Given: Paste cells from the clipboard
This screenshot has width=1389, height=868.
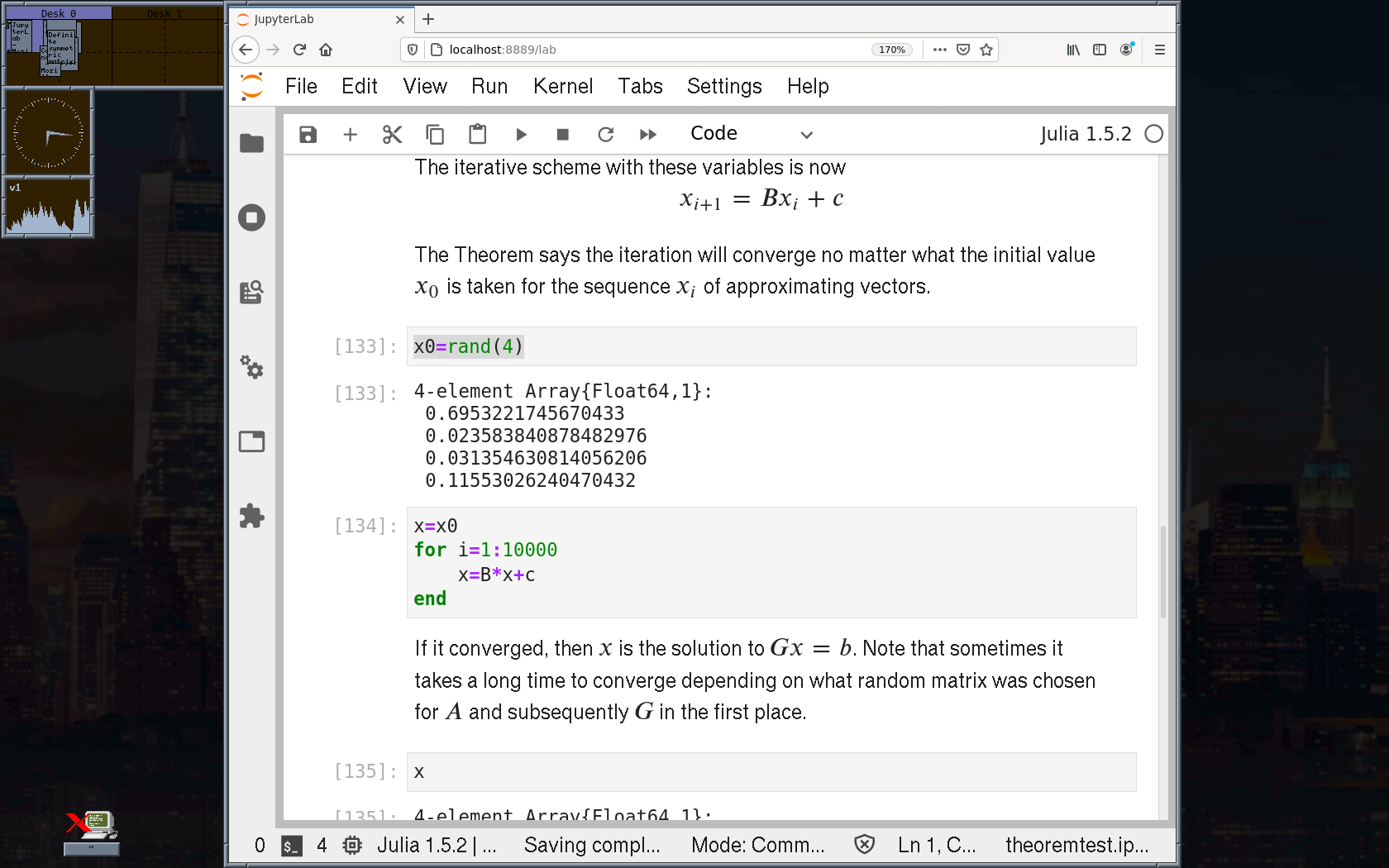Looking at the screenshot, I should point(477,135).
